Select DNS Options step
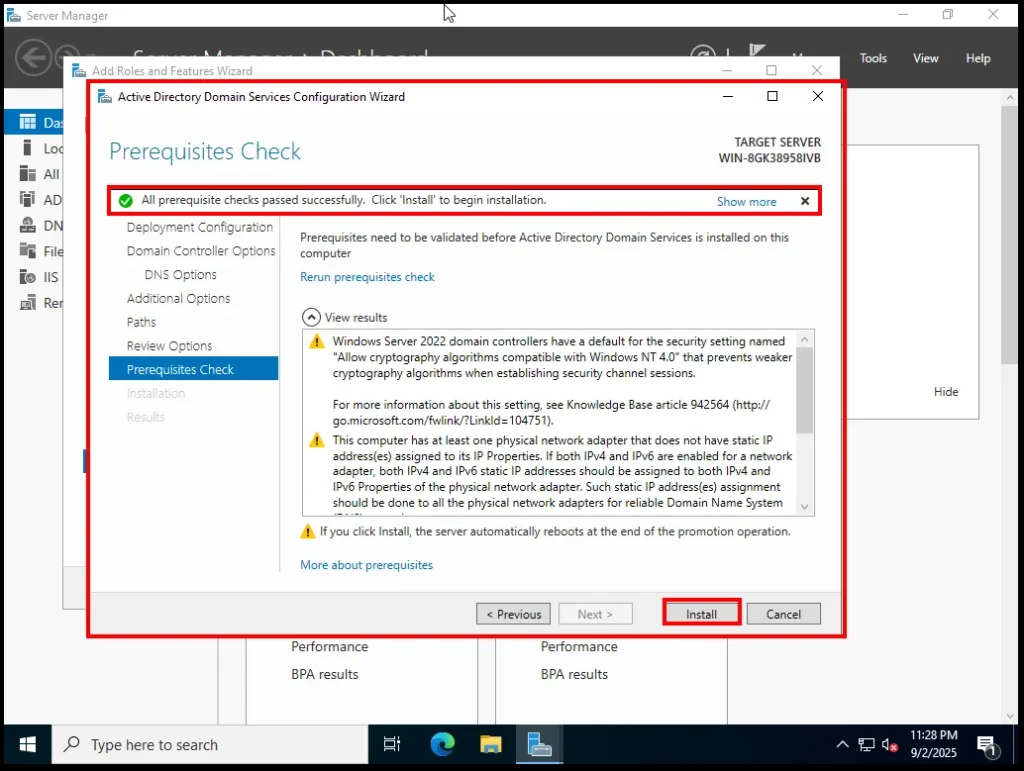The image size is (1024, 771). pos(180,275)
